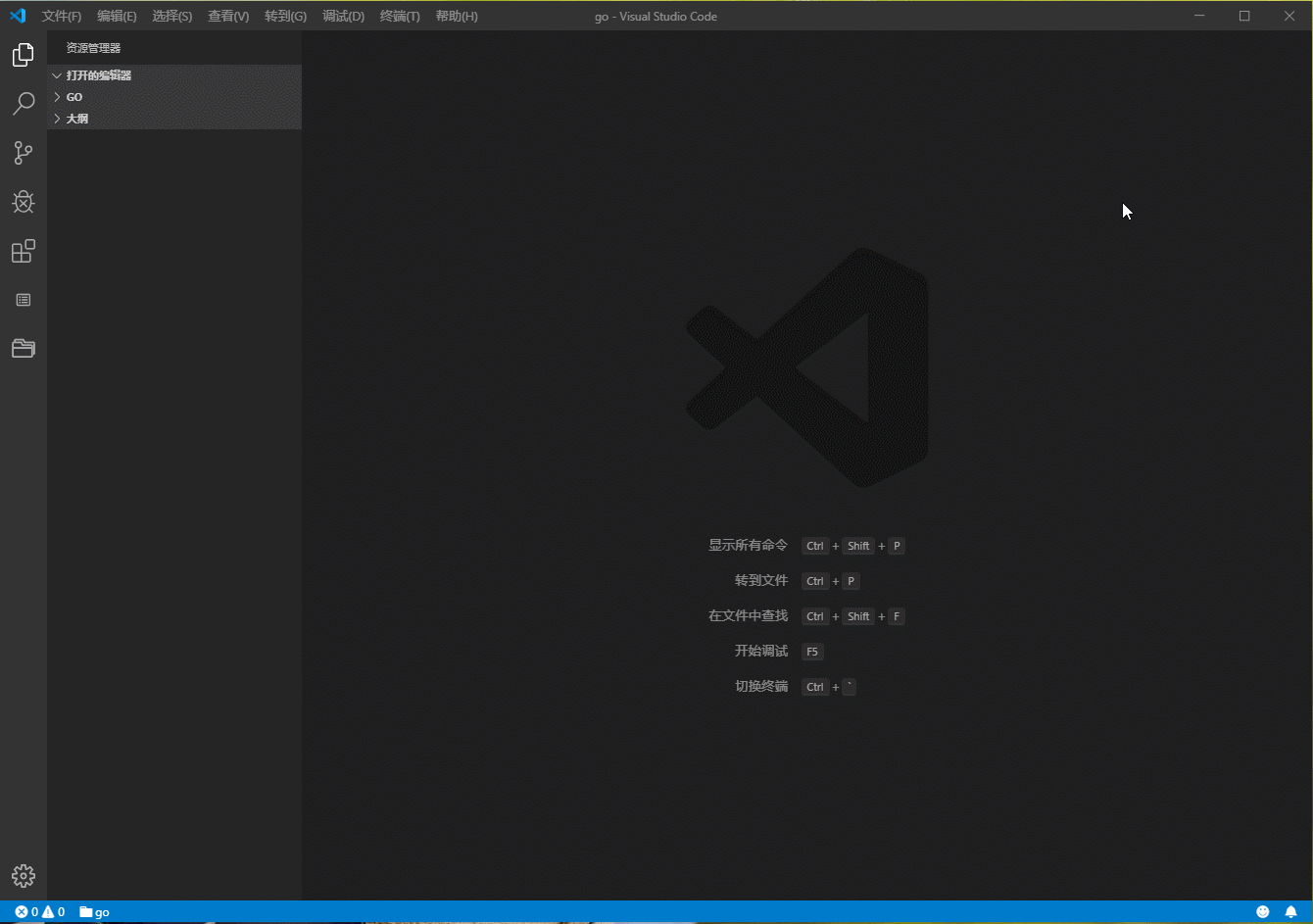Click the list-style icon in activity bar
The height and width of the screenshot is (924, 1313).
click(x=24, y=300)
